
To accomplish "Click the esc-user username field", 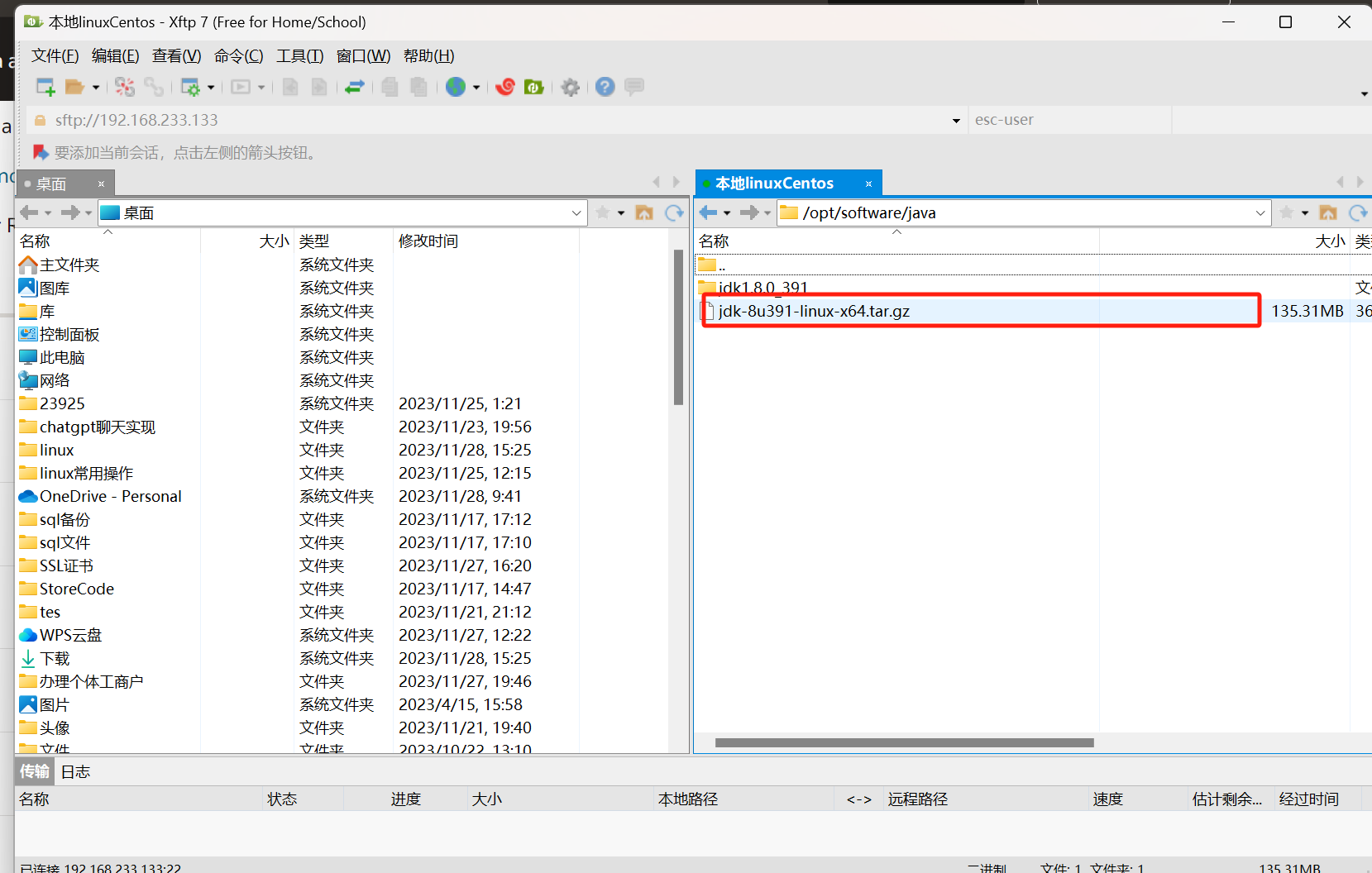I will click(x=1070, y=120).
